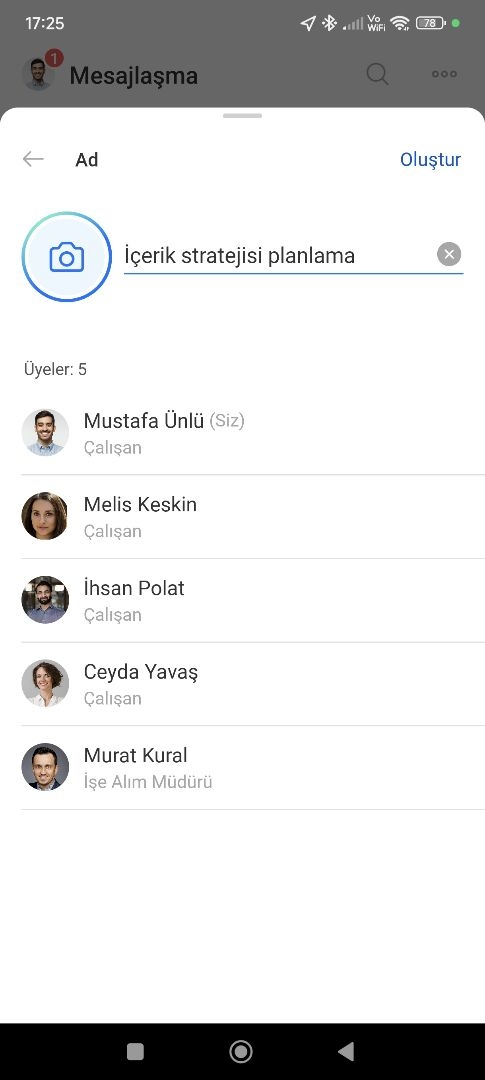Go back using the left arrow icon

click(33, 159)
